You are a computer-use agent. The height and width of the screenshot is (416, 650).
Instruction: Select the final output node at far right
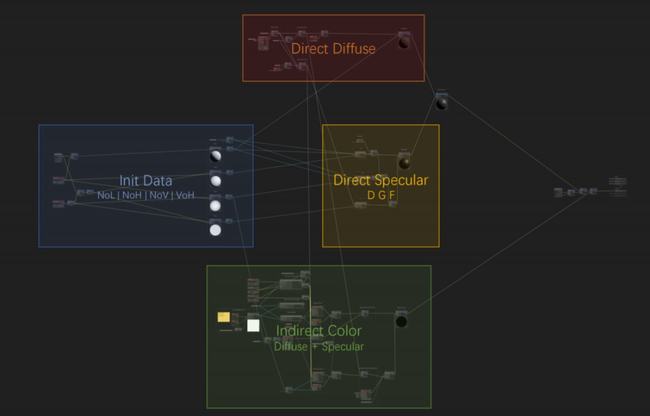pyautogui.click(x=617, y=187)
